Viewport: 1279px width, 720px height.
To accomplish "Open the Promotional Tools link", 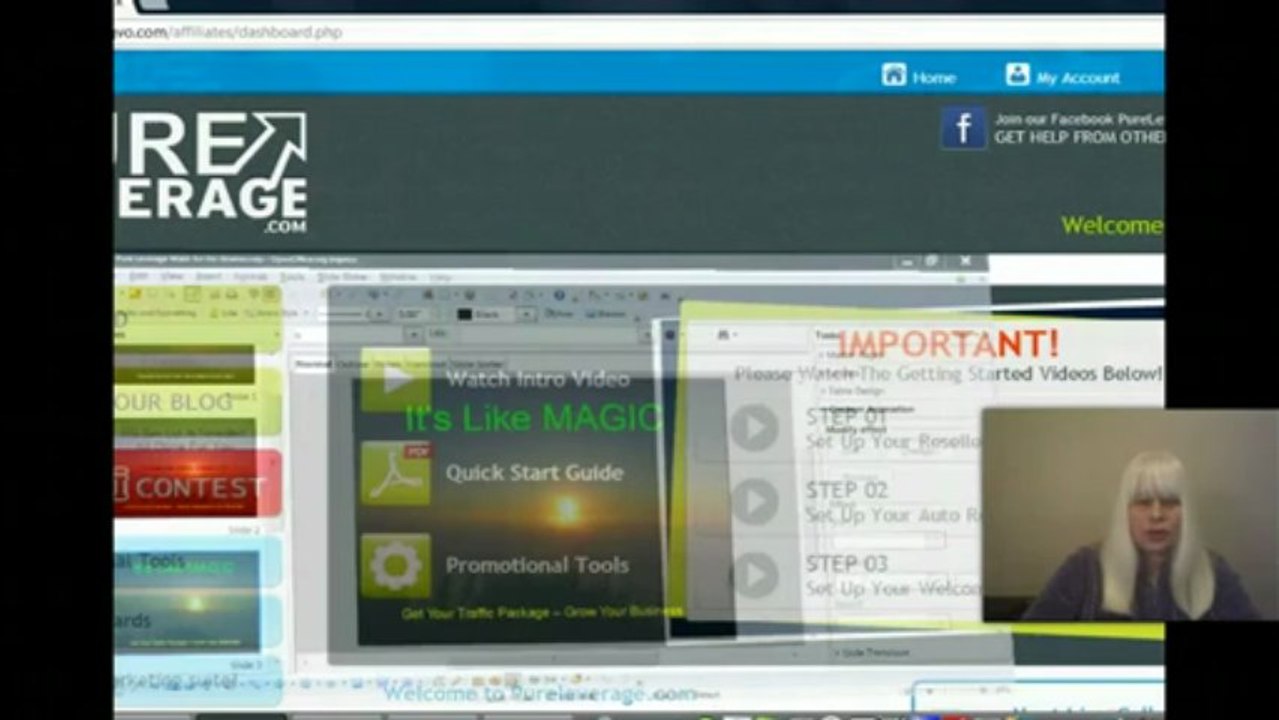I will [537, 565].
